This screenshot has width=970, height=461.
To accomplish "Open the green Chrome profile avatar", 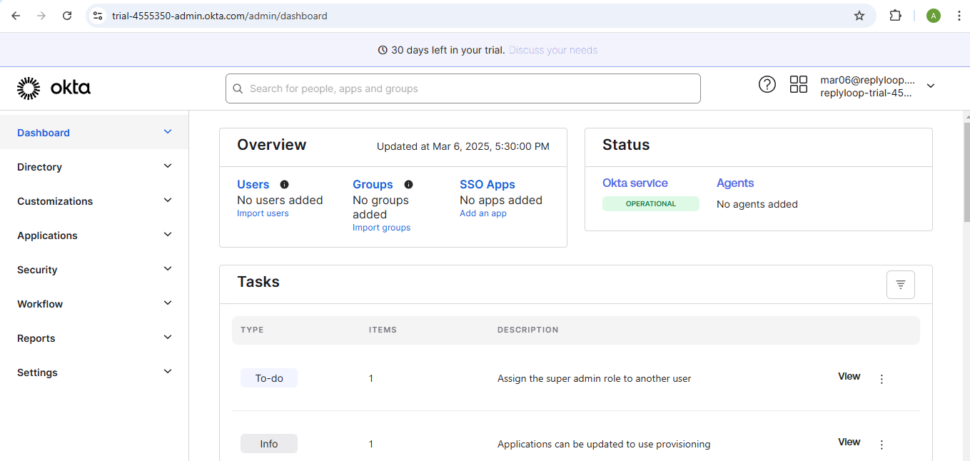I will (x=933, y=16).
